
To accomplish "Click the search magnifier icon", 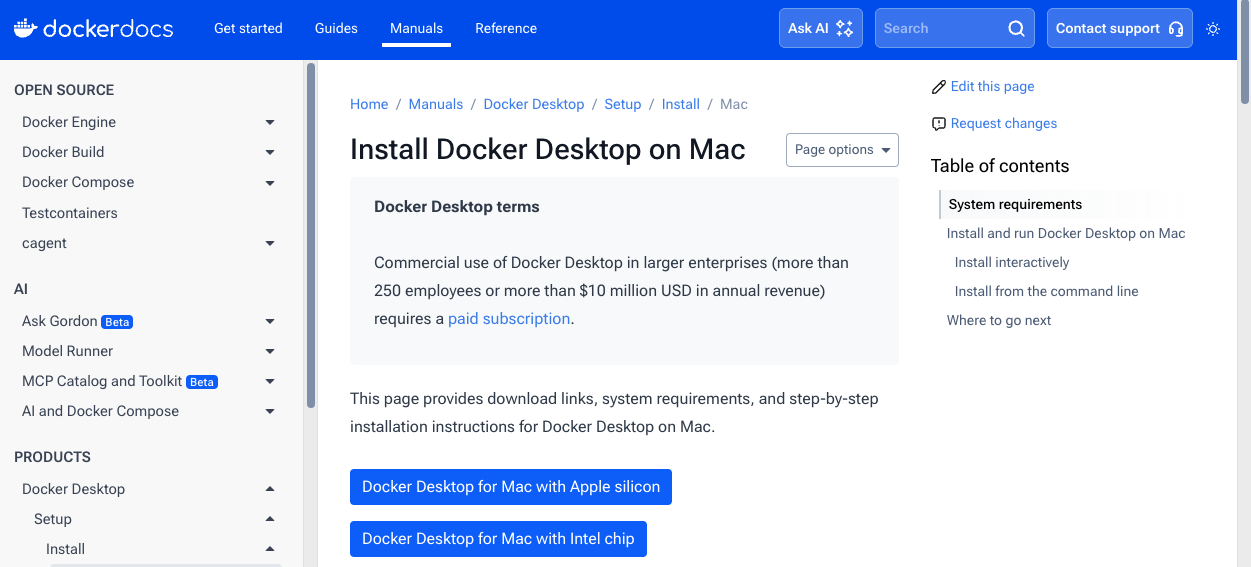I will coord(1016,28).
